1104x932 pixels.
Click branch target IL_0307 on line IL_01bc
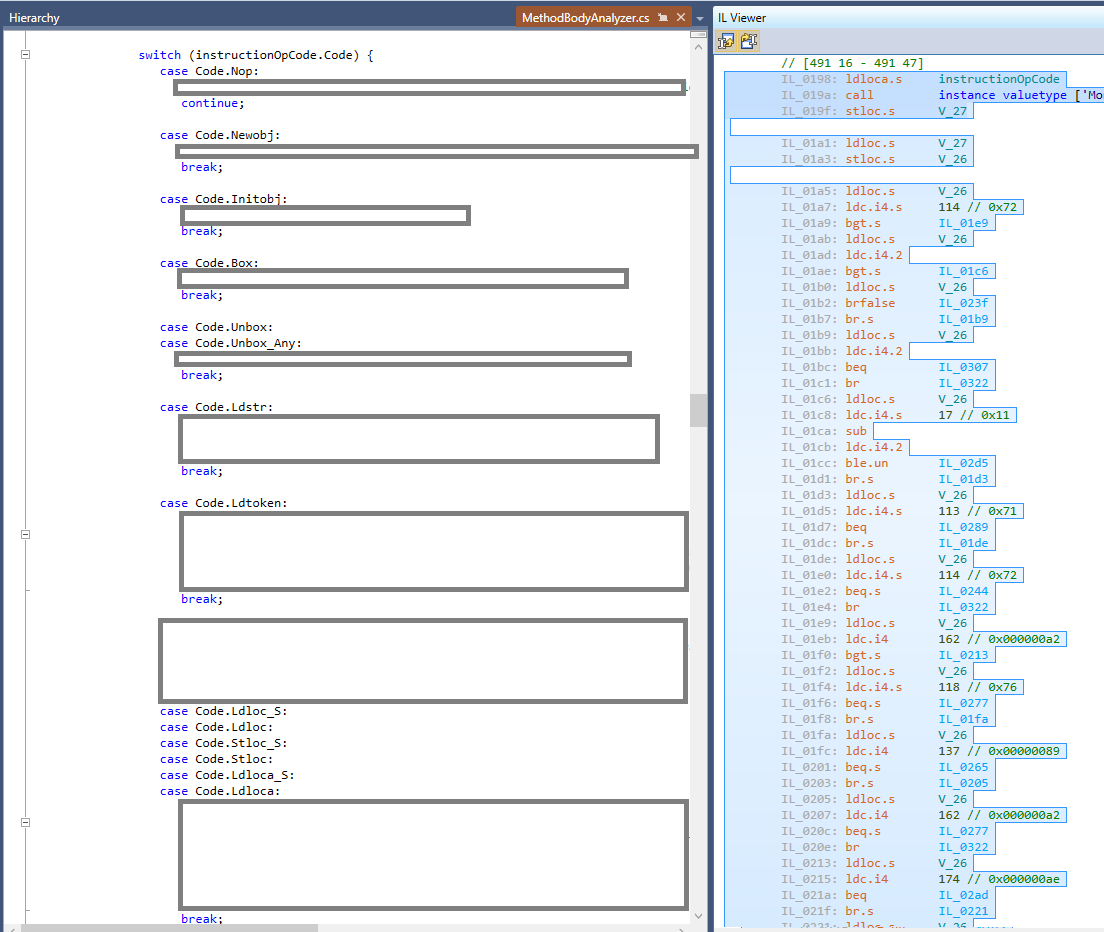pos(963,367)
